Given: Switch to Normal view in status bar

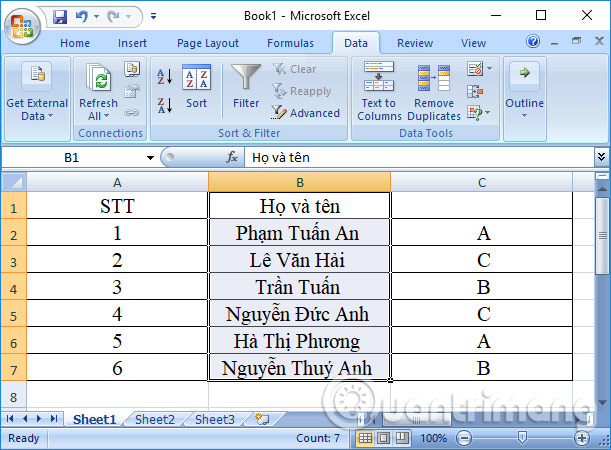Looking at the screenshot, I should 365,438.
